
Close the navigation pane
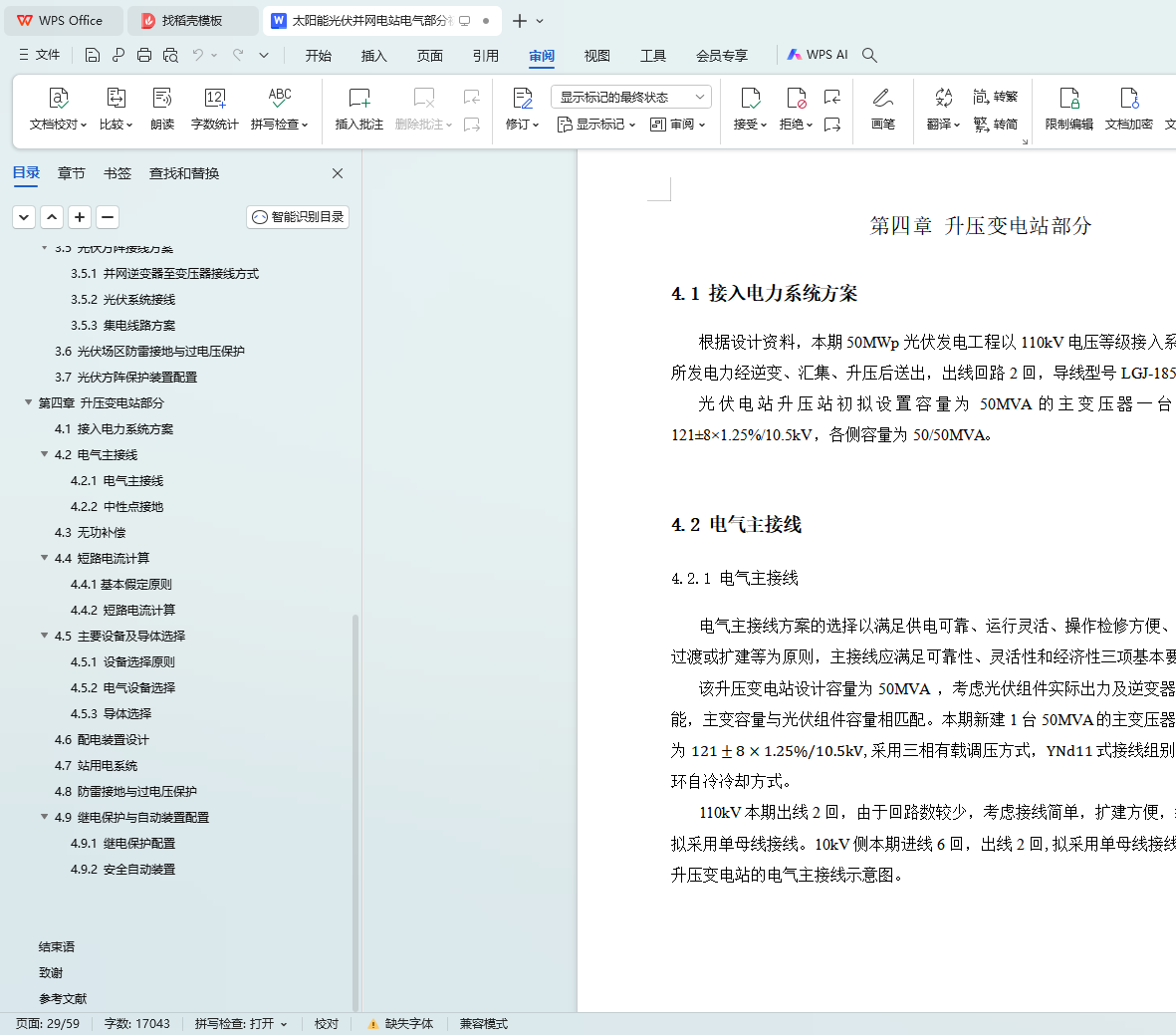tap(338, 173)
